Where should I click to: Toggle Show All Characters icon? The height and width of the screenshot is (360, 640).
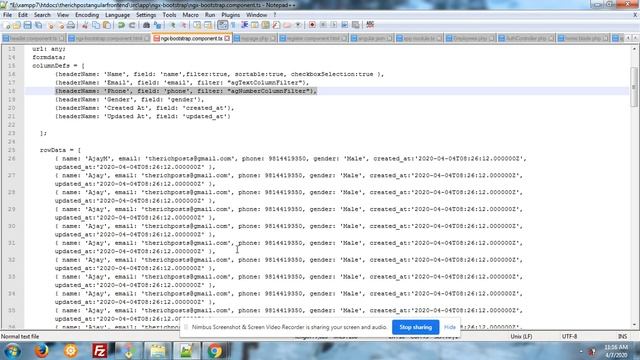[x=233, y=25]
